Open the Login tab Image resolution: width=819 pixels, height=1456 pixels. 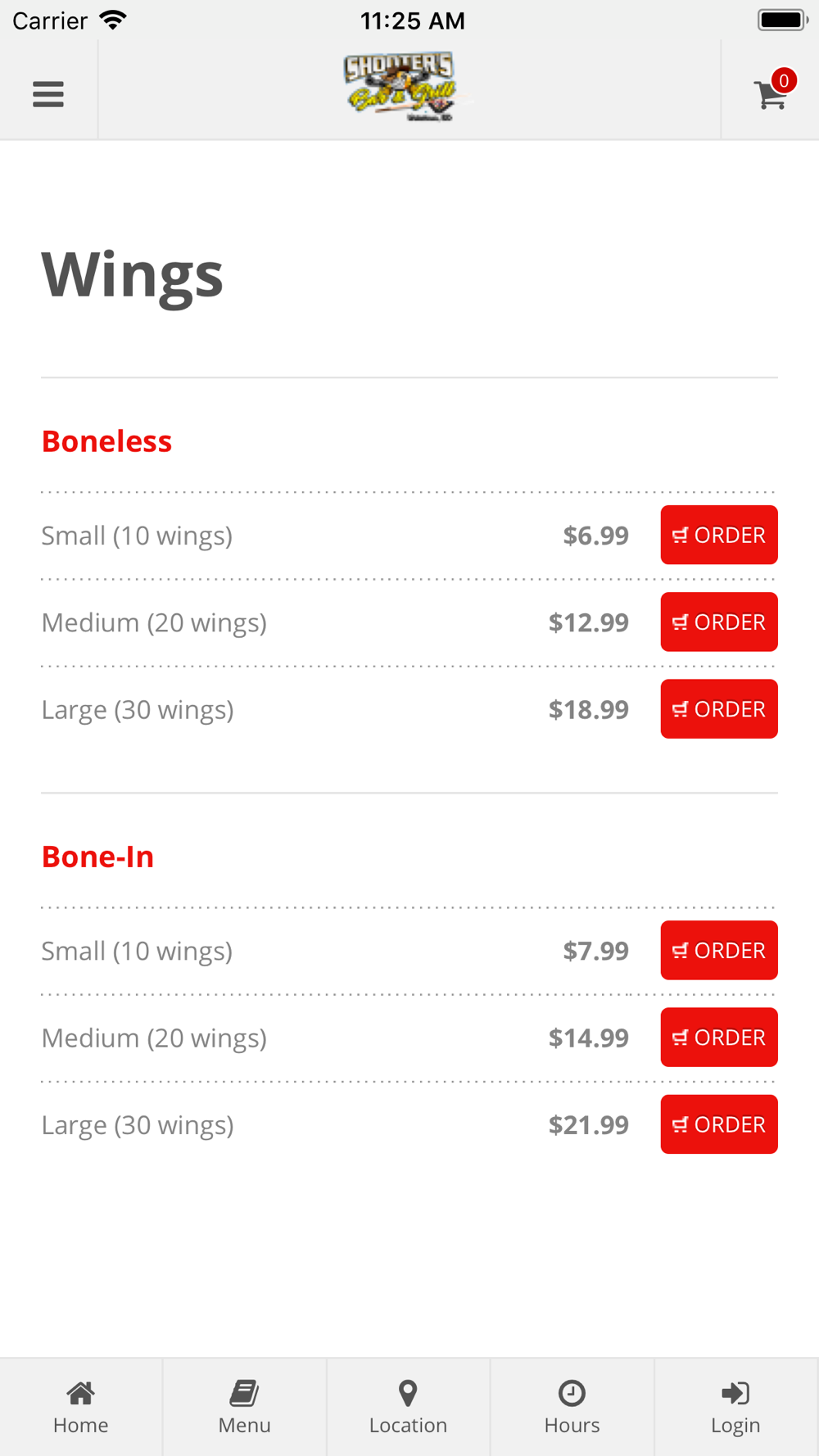tap(735, 1407)
